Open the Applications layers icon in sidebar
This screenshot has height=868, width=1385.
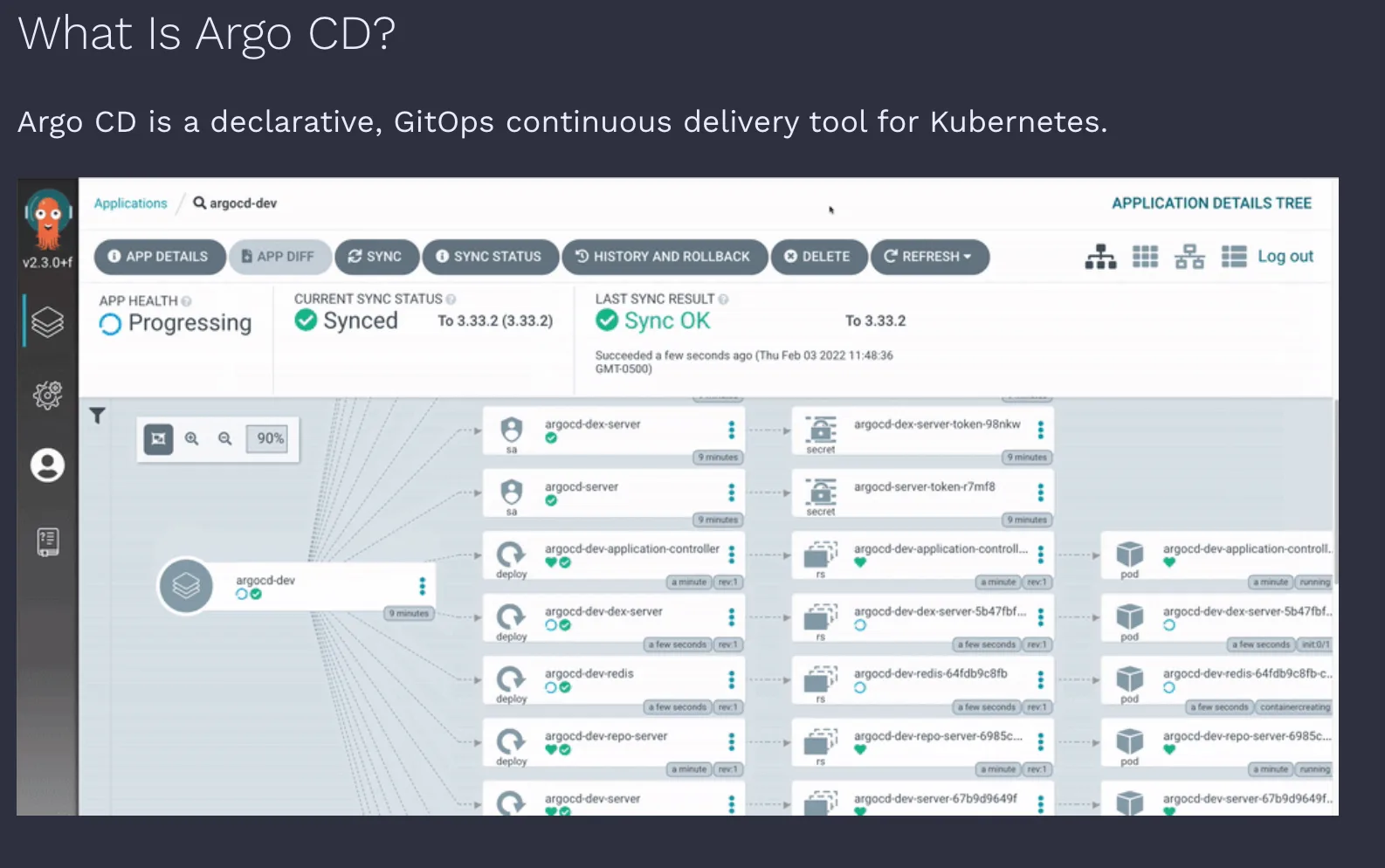[47, 322]
